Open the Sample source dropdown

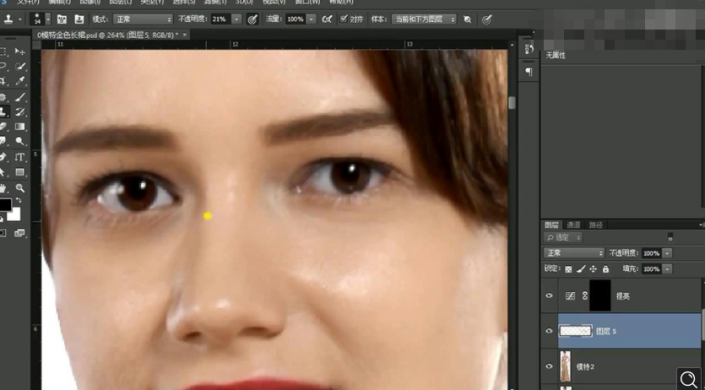tap(424, 19)
